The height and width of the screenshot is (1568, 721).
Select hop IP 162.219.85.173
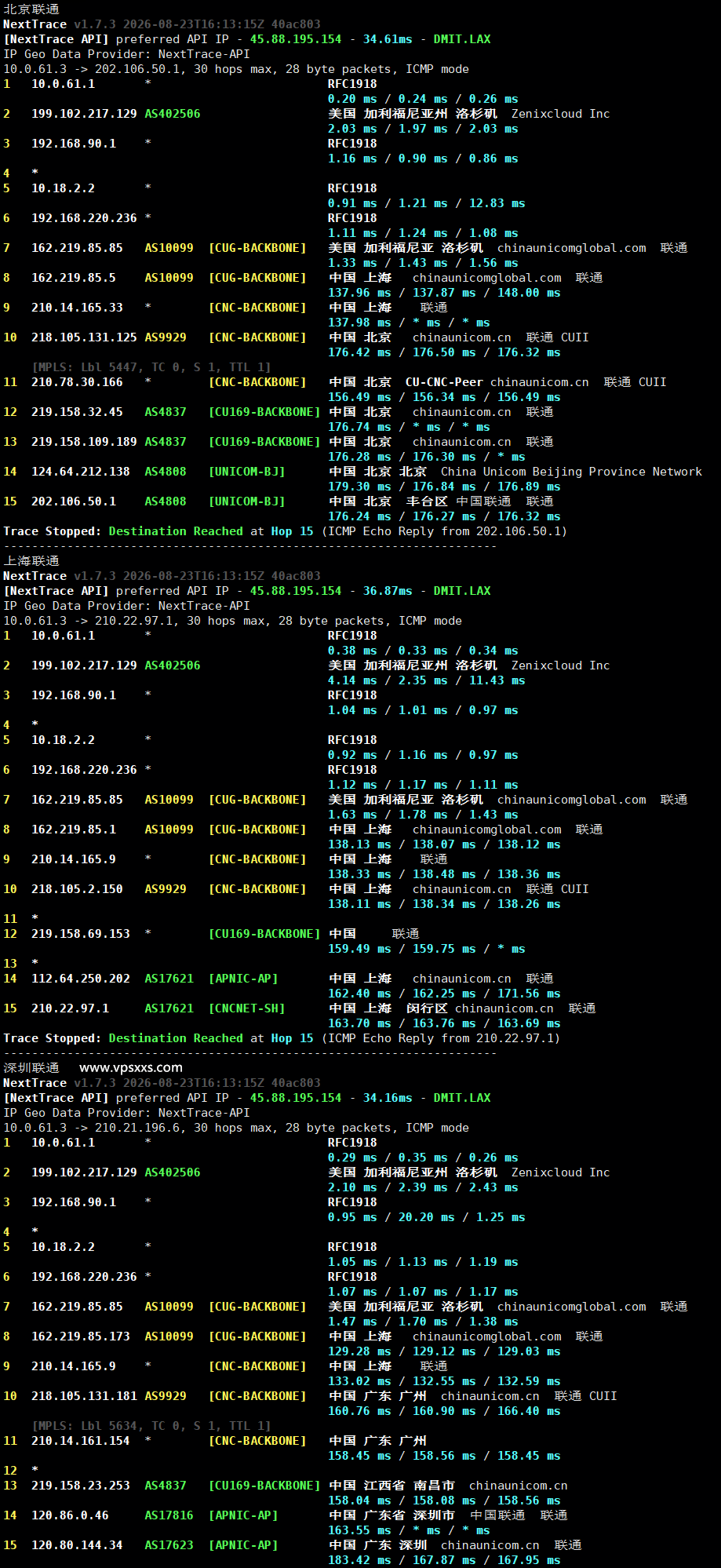click(x=81, y=1336)
